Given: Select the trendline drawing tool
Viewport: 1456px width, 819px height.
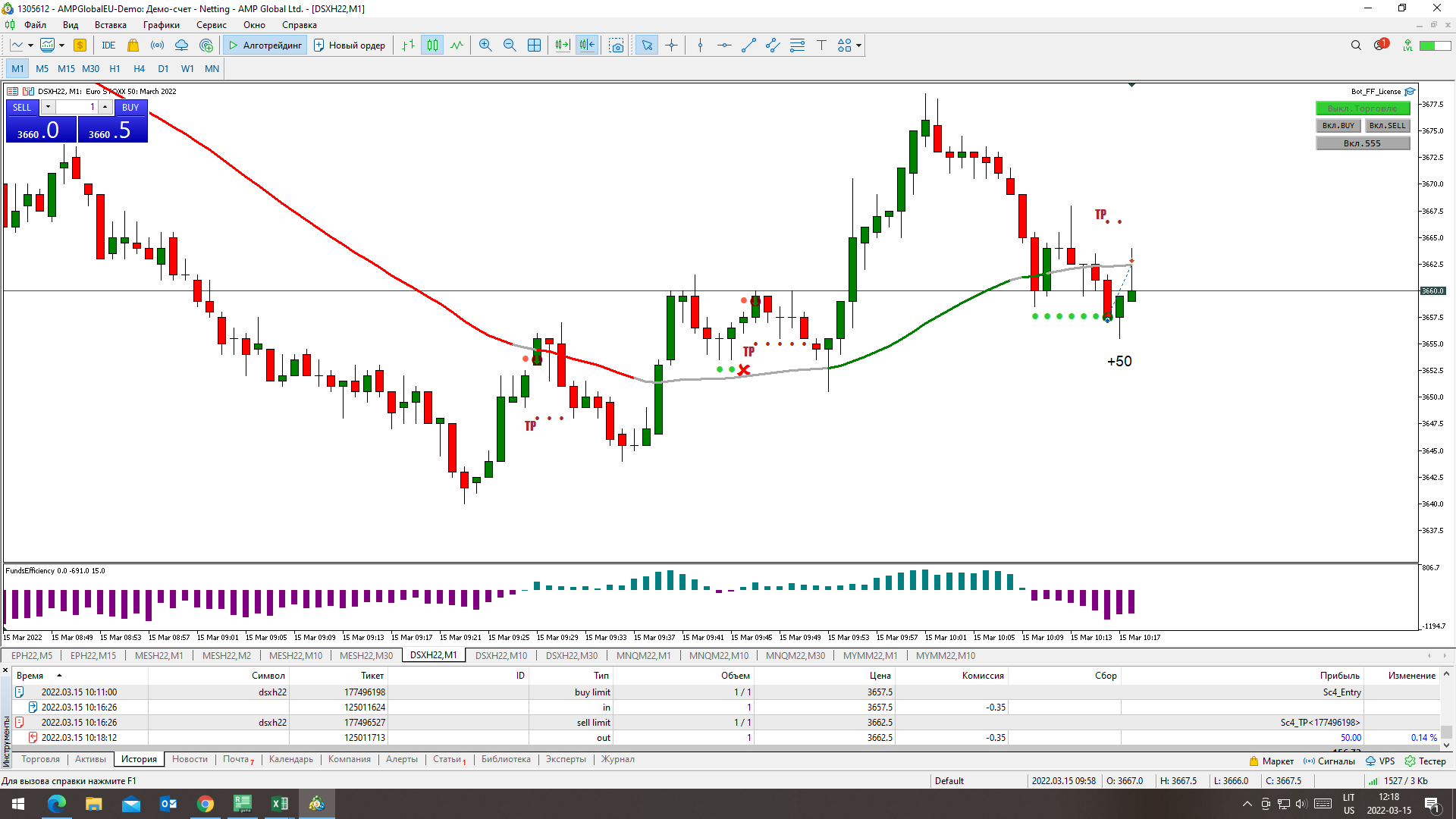Looking at the screenshot, I should click(x=748, y=45).
